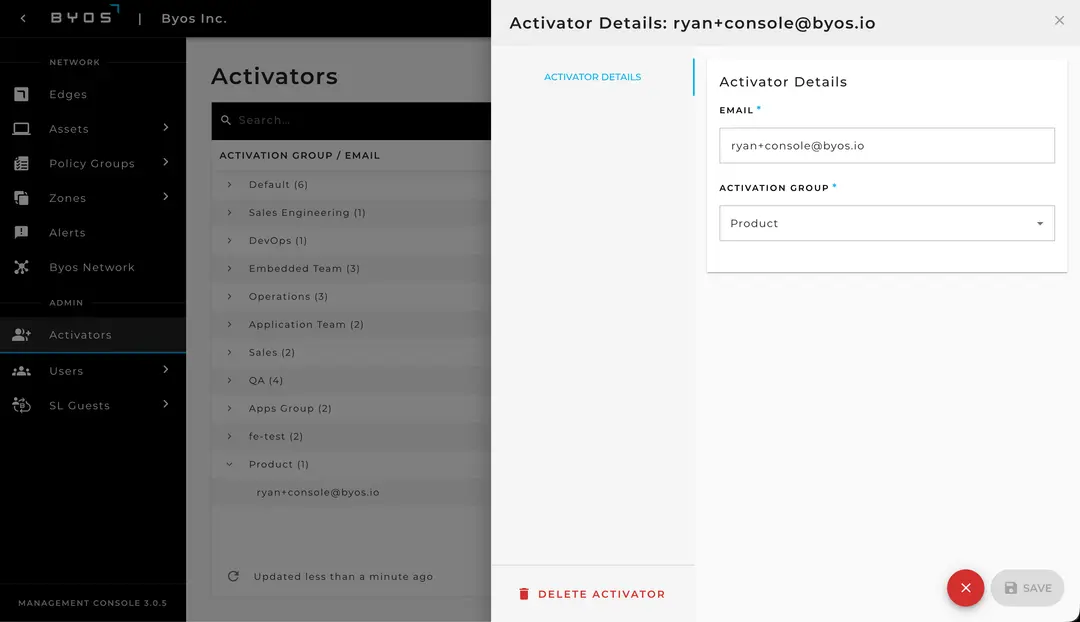Viewport: 1080px width, 622px height.
Task: Click the ACTIVATION GROUP / EMAIL column header
Action: (300, 156)
